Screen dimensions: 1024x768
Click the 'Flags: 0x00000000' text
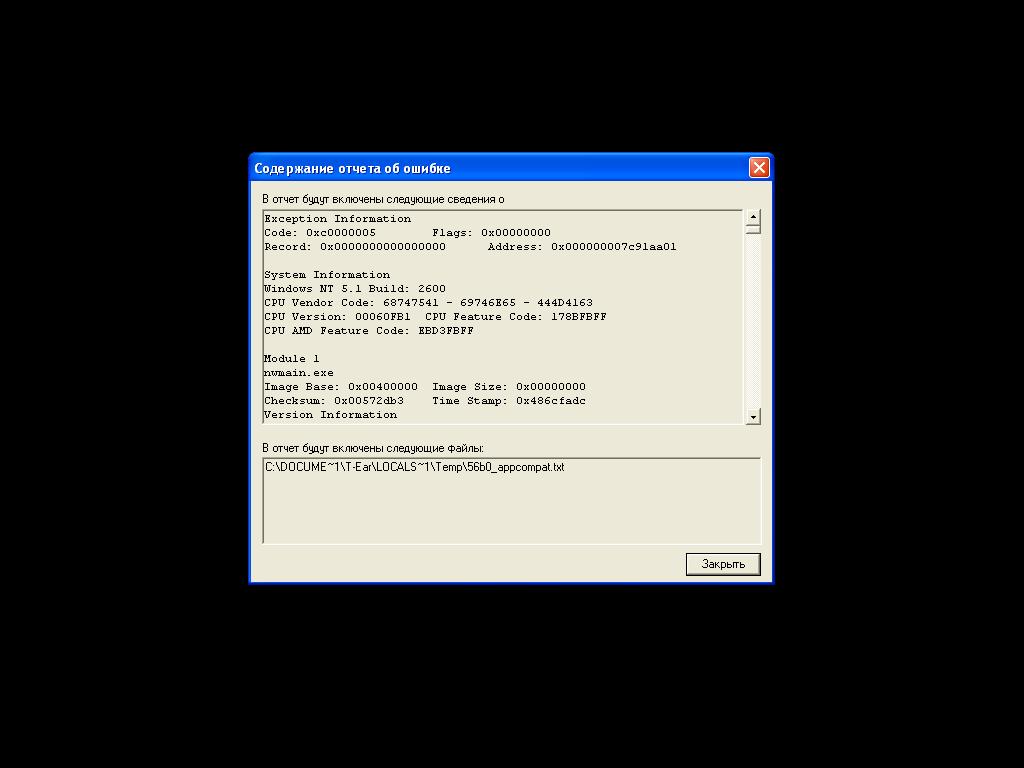[491, 232]
